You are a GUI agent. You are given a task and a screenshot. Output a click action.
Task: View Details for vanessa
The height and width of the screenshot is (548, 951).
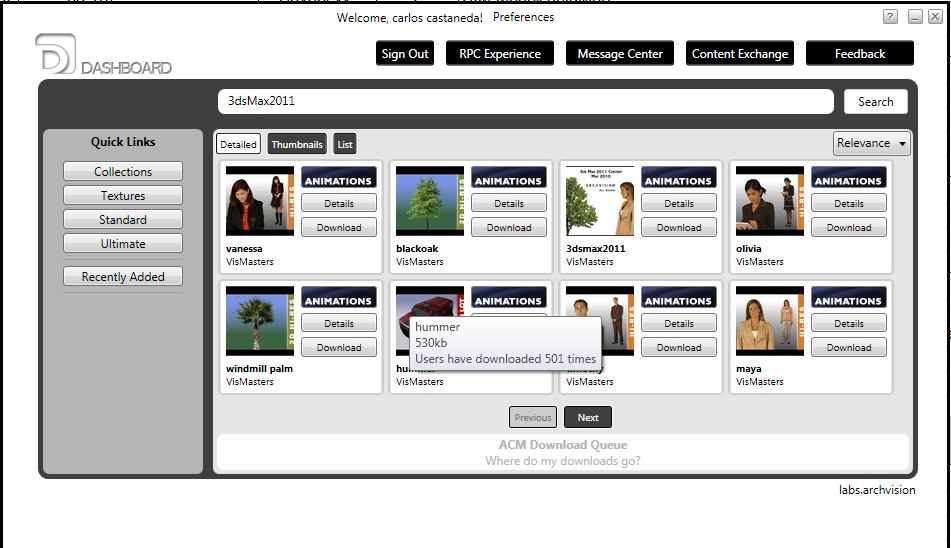[x=338, y=203]
